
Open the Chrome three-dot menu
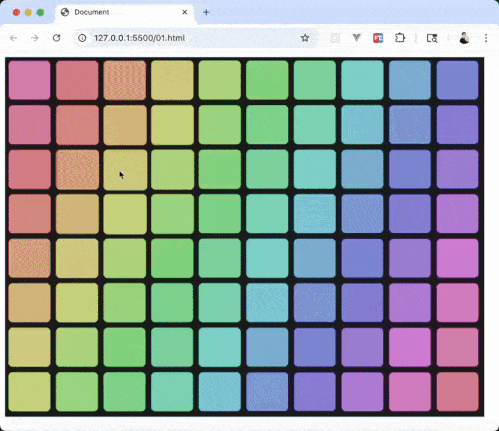click(486, 38)
